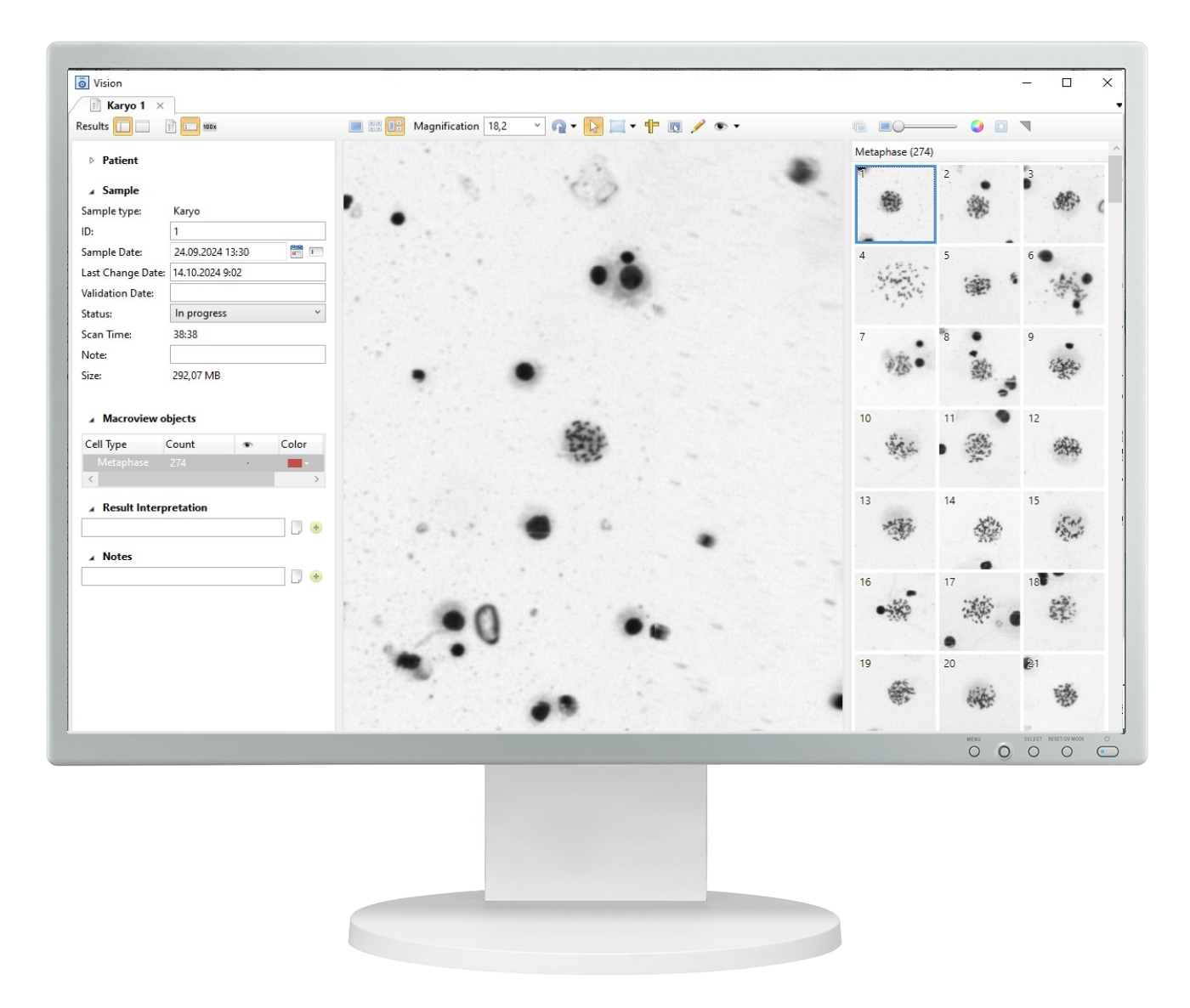The width and height of the screenshot is (1190, 1008).
Task: Toggle the left results panel layout button
Action: click(x=123, y=127)
